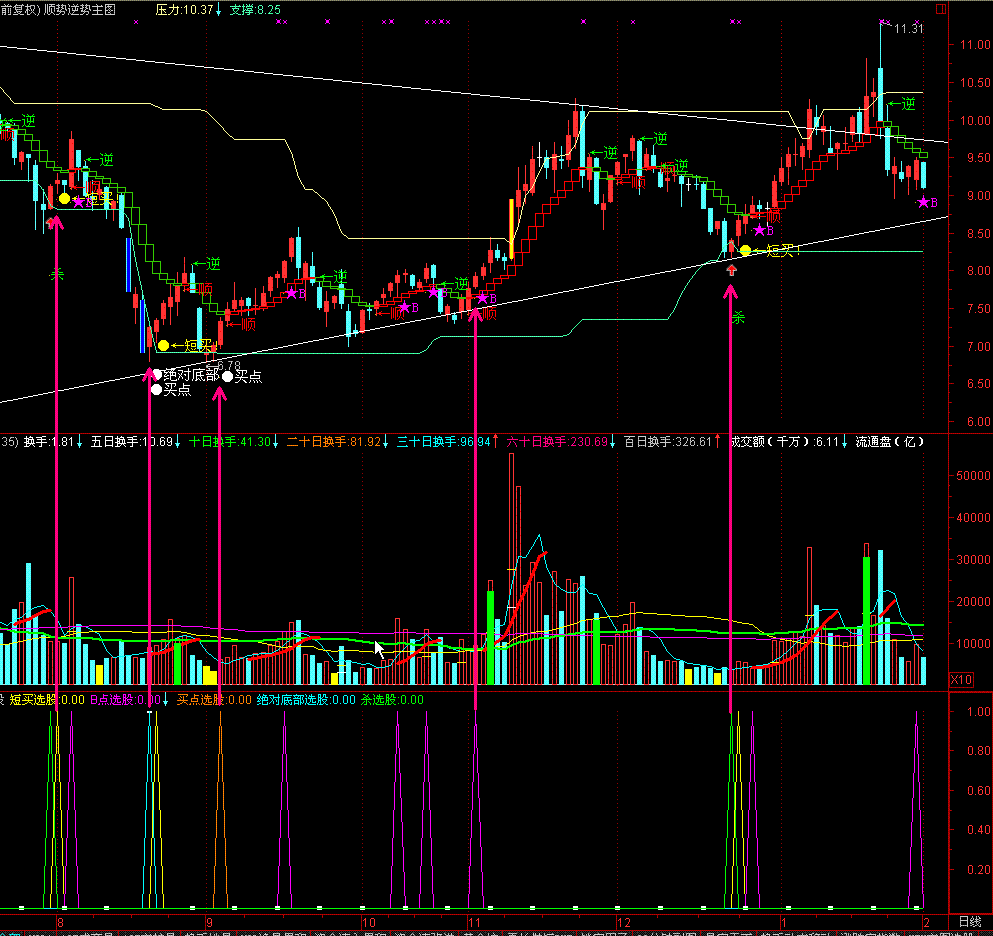Open the 日线 period selector

[x=969, y=921]
